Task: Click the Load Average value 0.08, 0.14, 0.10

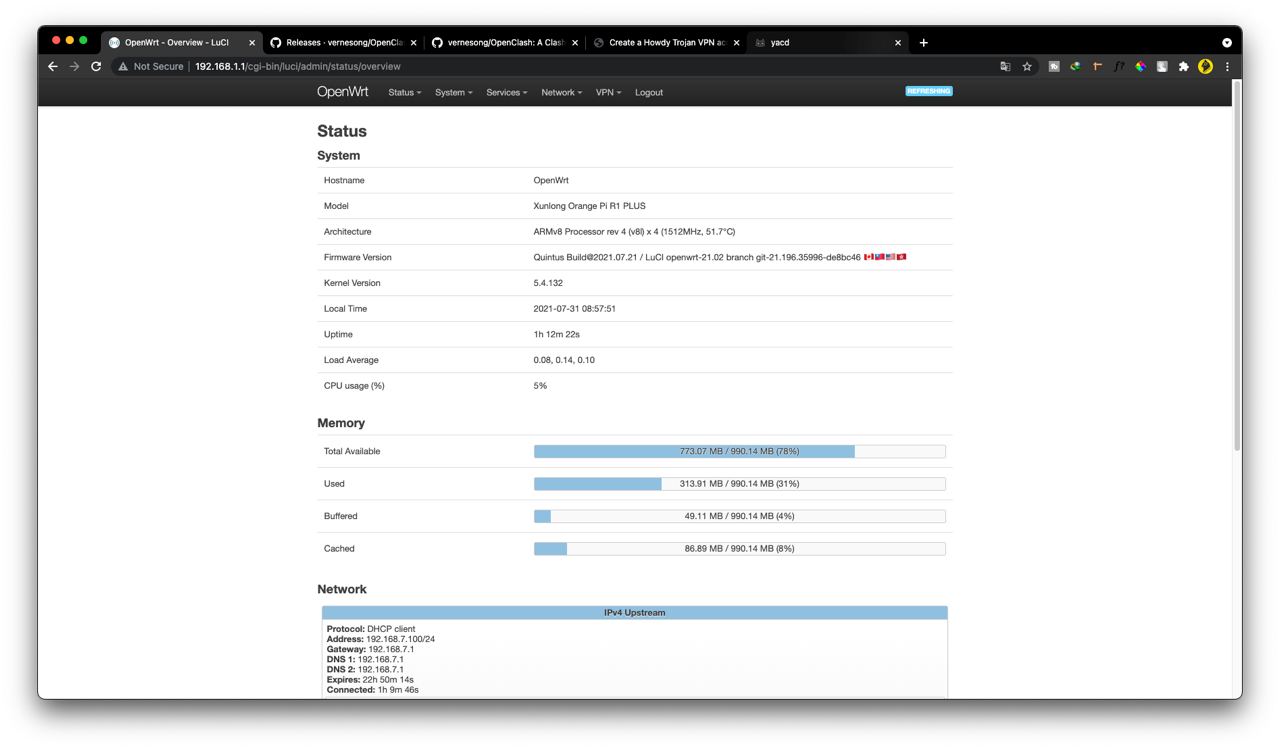Action: 564,360
